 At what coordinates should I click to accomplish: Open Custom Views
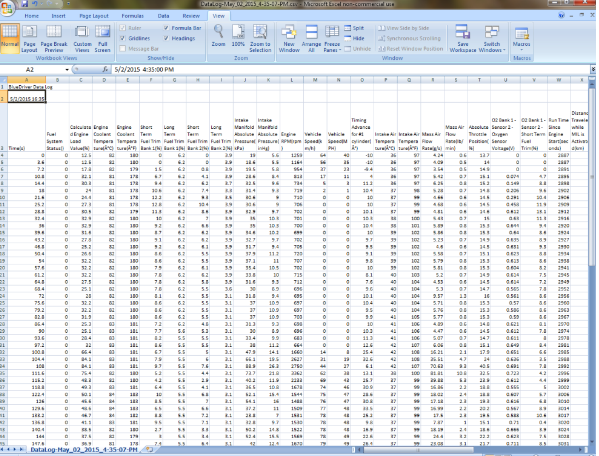point(82,38)
